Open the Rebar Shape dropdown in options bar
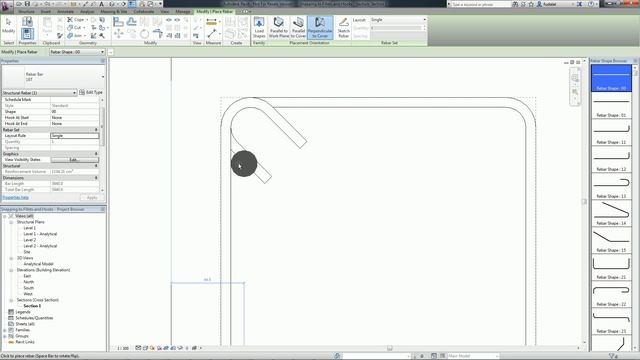The width and height of the screenshot is (640, 360). pyautogui.click(x=77, y=52)
